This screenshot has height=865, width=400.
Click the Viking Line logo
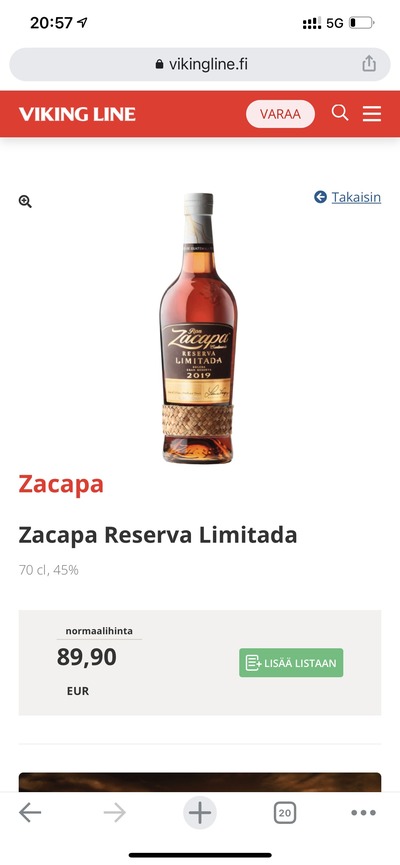pyautogui.click(x=77, y=114)
